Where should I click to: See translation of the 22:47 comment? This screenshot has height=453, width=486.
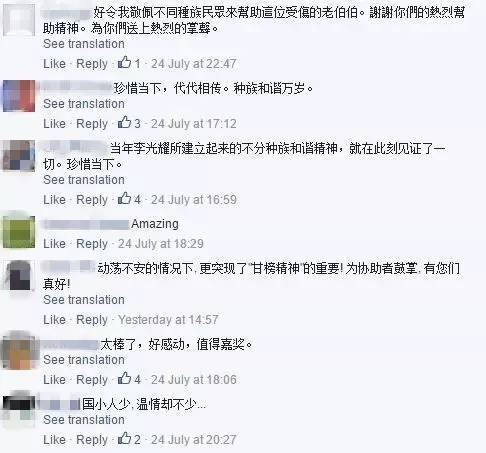(84, 44)
